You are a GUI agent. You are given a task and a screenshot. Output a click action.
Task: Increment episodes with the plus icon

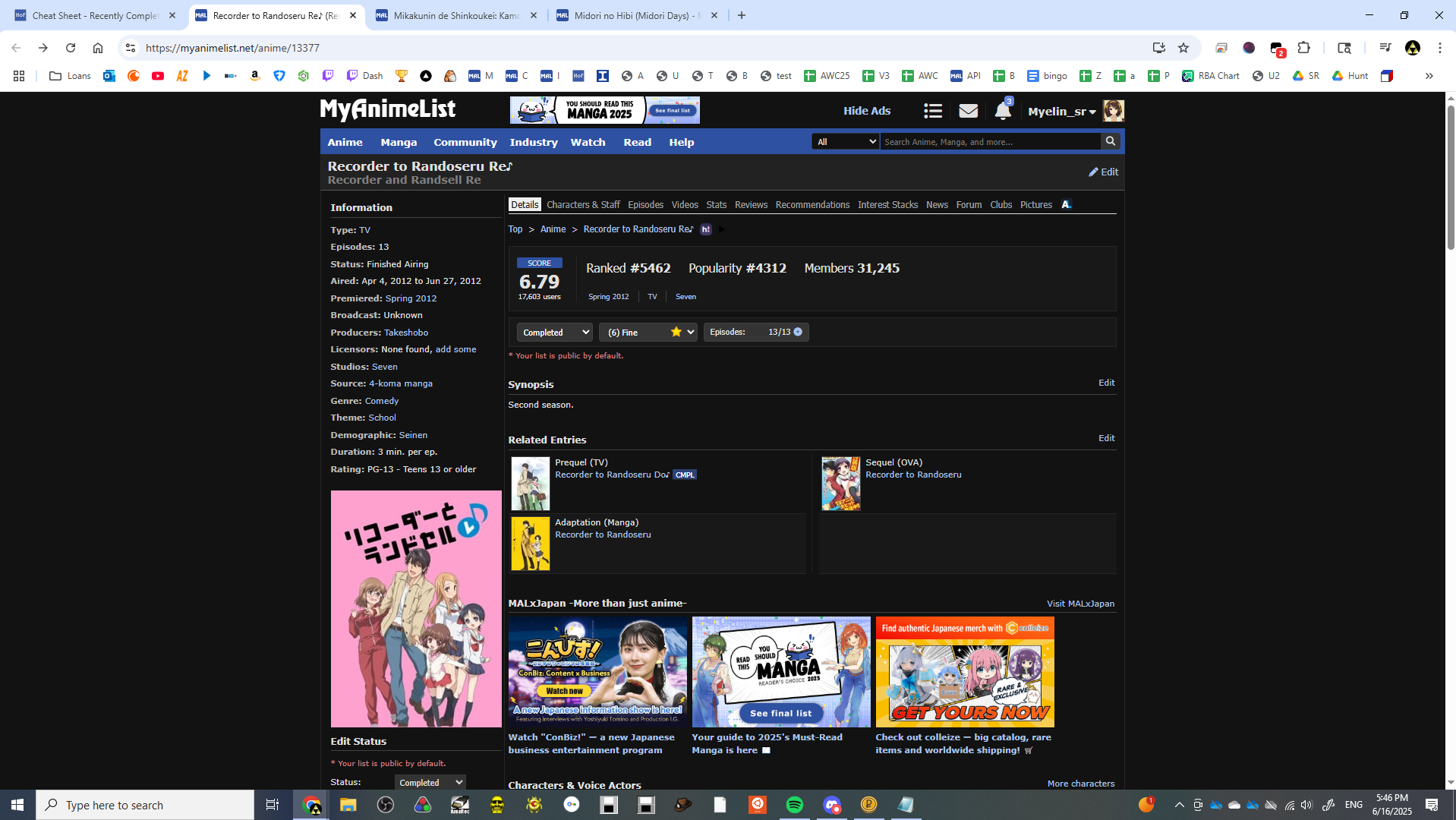tap(798, 332)
